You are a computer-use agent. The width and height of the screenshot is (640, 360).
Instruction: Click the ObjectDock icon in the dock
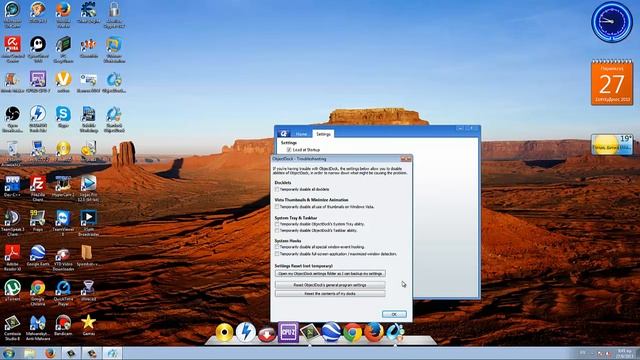click(x=395, y=332)
